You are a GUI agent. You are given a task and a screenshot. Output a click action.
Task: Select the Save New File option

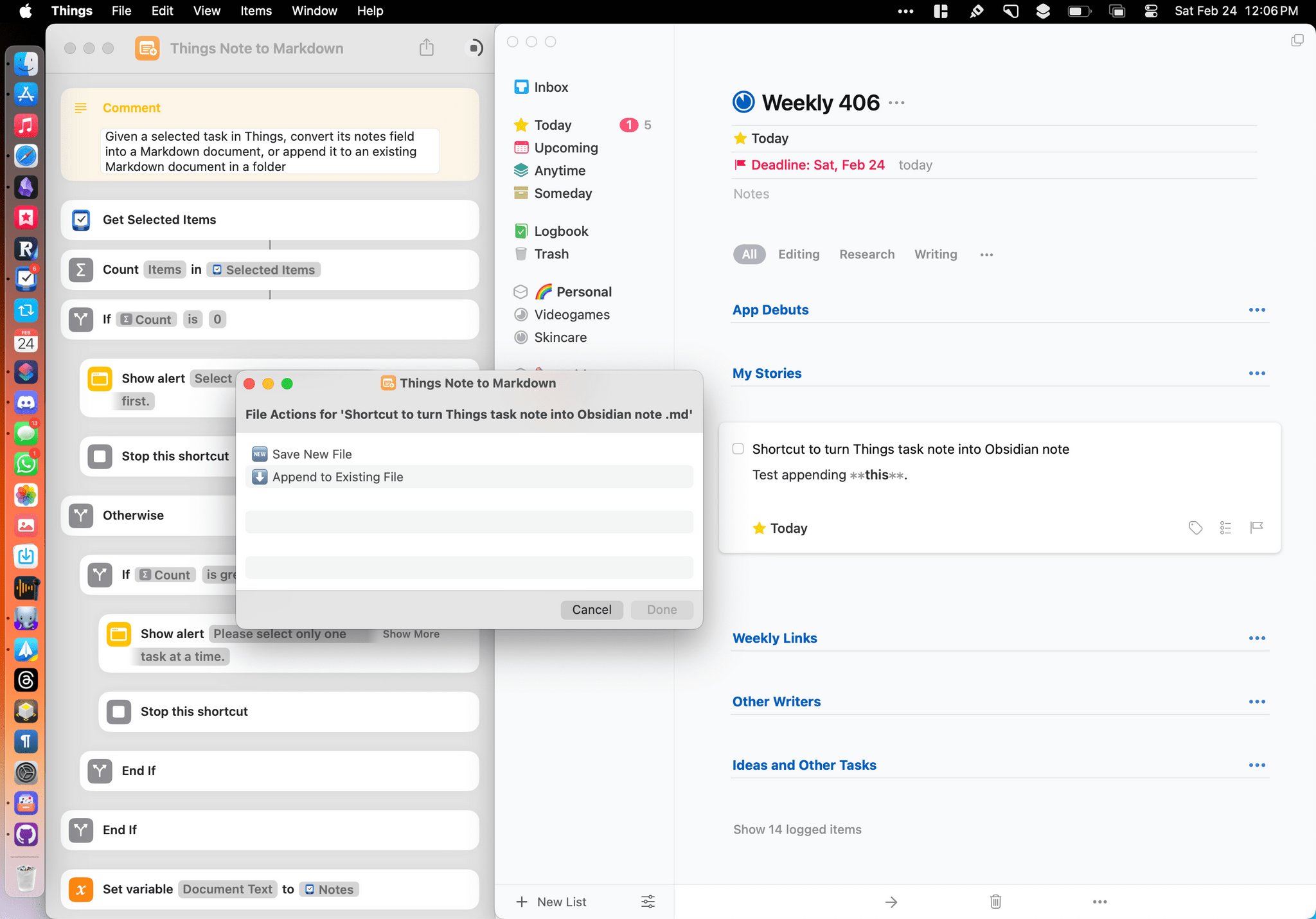tap(312, 454)
